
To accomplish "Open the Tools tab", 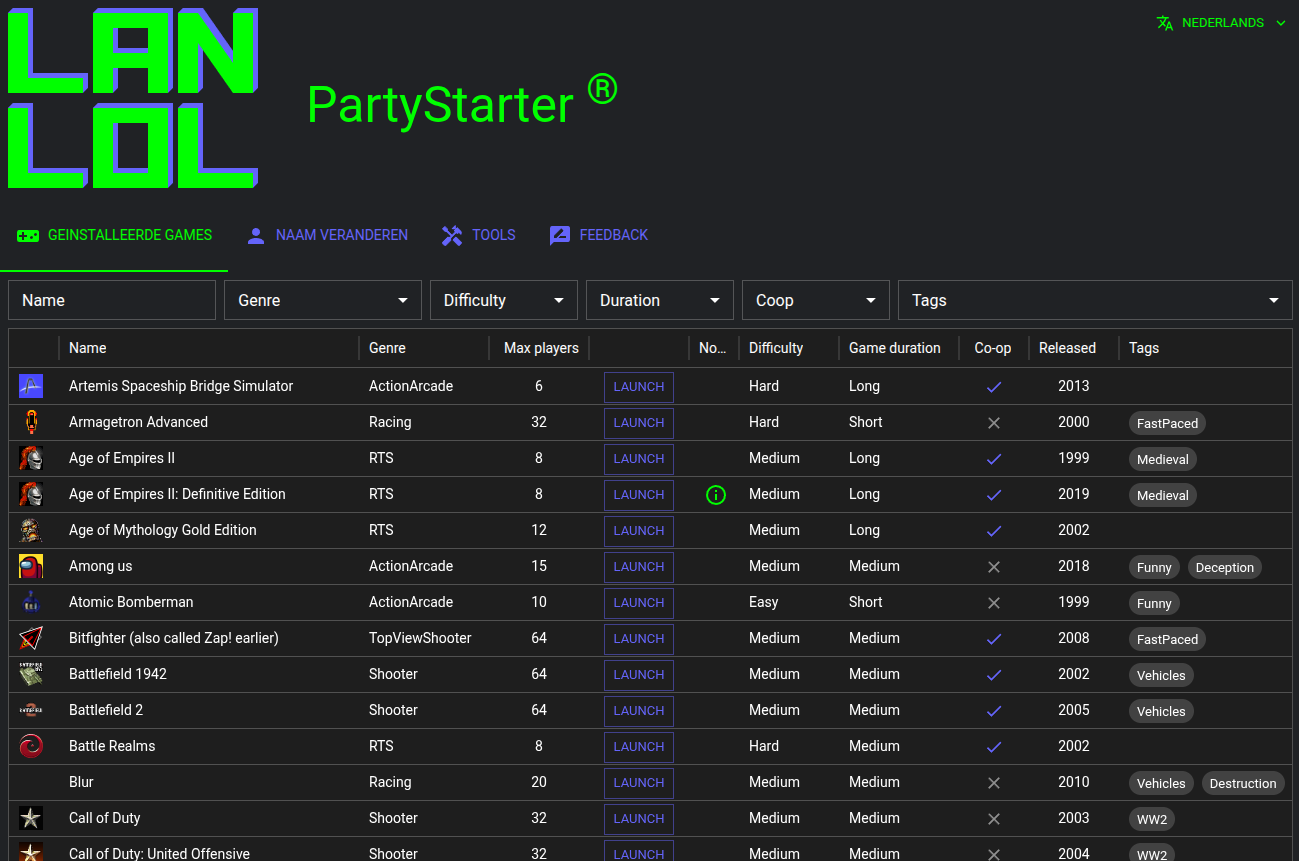I will [x=479, y=235].
